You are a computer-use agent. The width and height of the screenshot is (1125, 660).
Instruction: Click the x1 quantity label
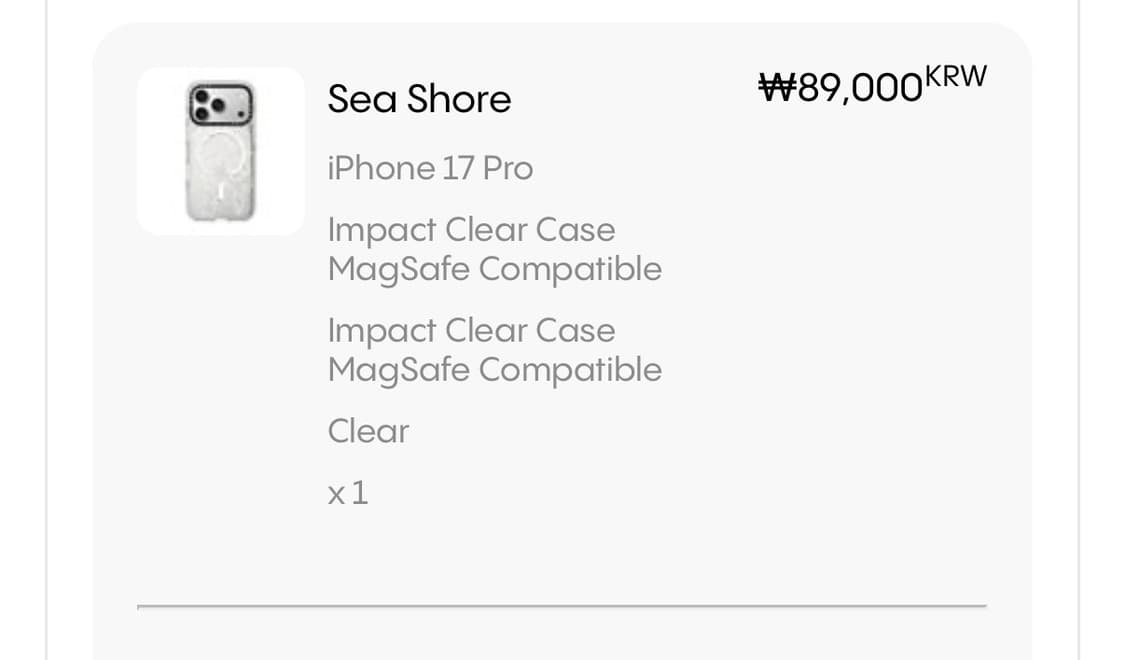click(347, 493)
